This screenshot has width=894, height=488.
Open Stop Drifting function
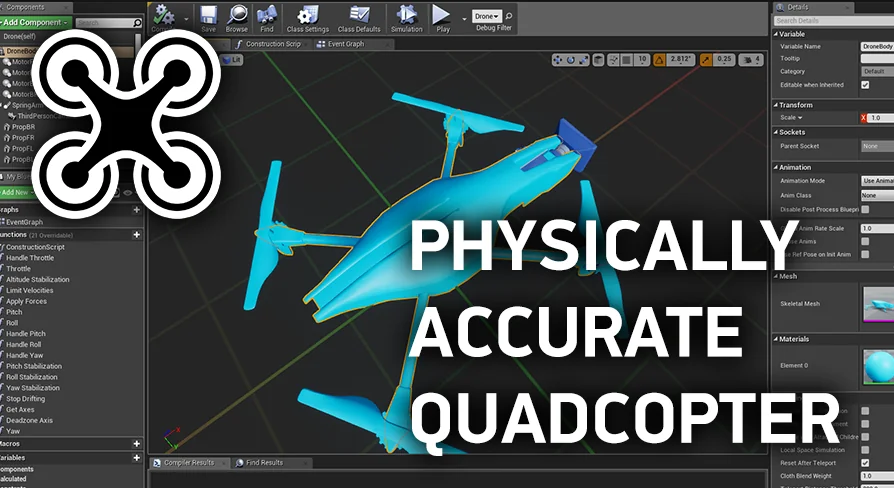pyautogui.click(x=25, y=398)
